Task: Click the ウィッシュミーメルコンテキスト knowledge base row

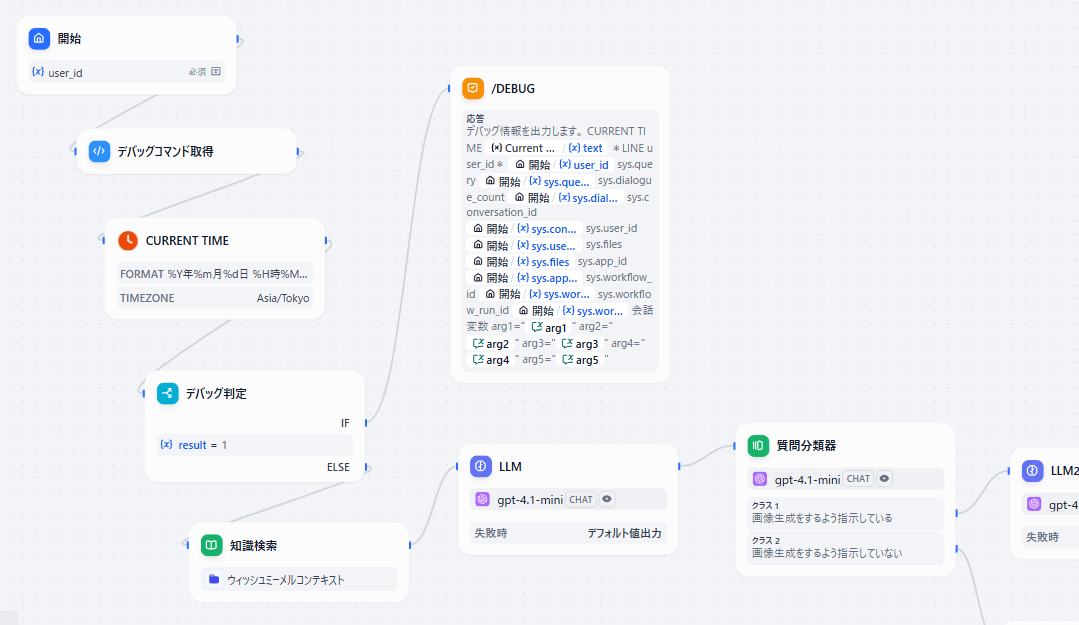Action: point(299,580)
